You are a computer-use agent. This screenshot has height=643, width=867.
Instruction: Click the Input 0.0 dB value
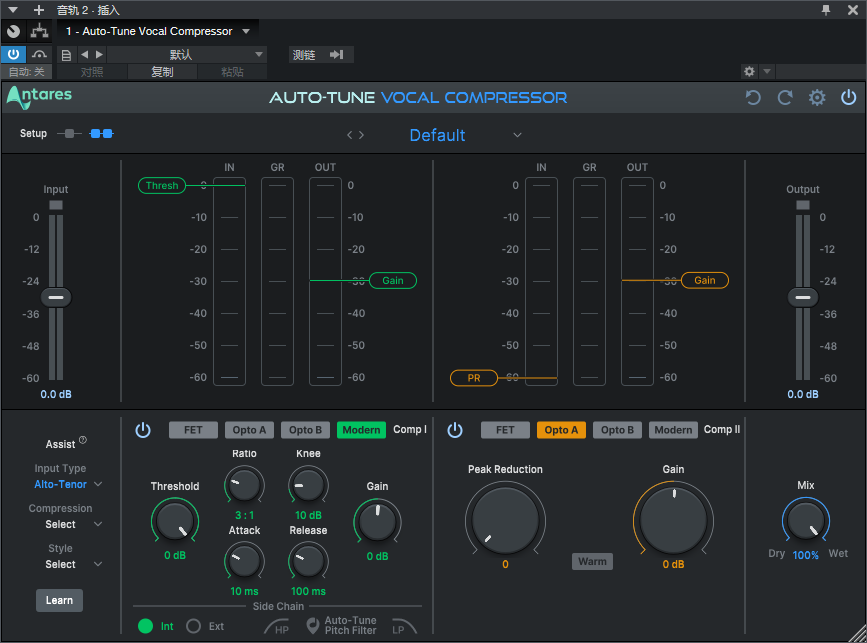tap(56, 395)
